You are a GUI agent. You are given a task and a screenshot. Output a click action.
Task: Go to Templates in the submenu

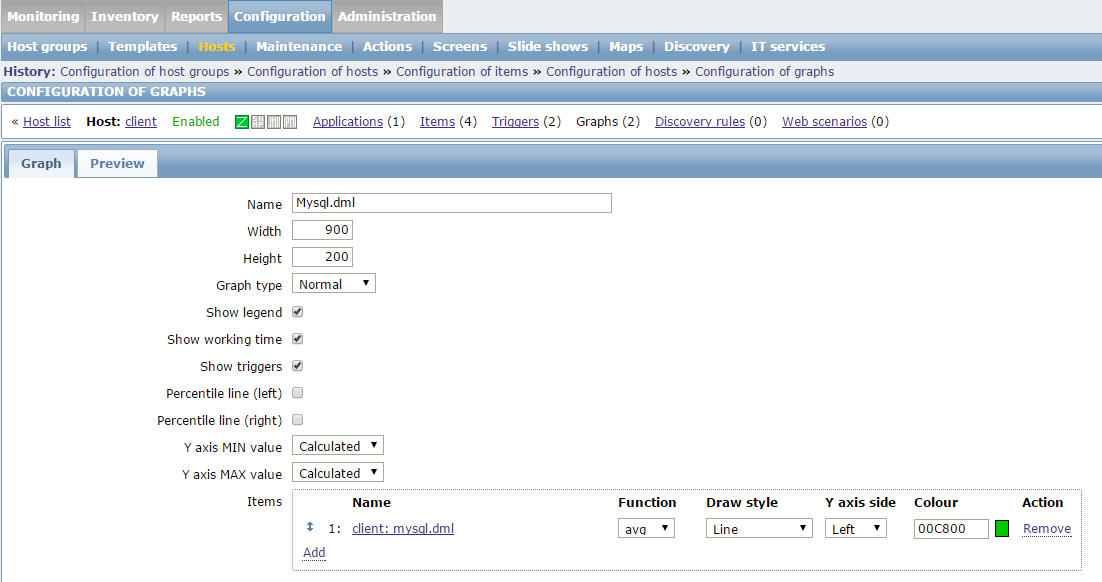142,46
